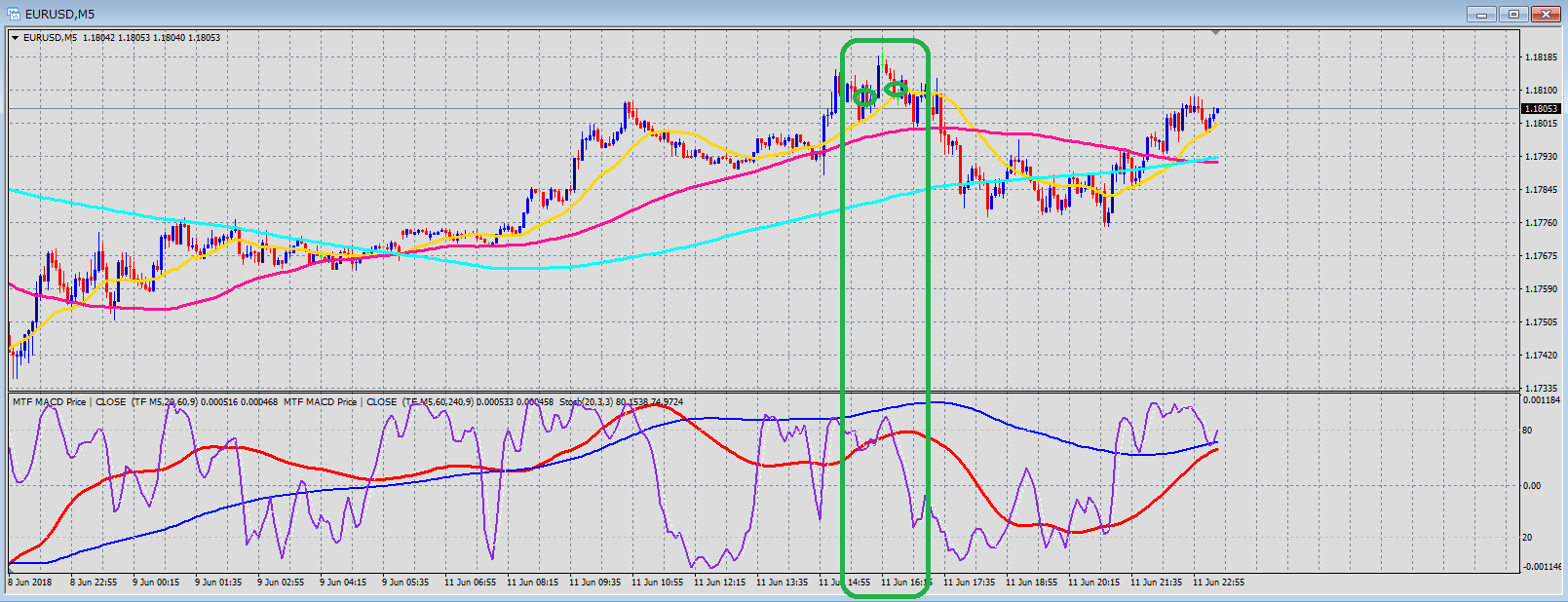Click the 11 Jun 22:55 time label
Screen dimensions: 1568x602
click(x=1219, y=583)
